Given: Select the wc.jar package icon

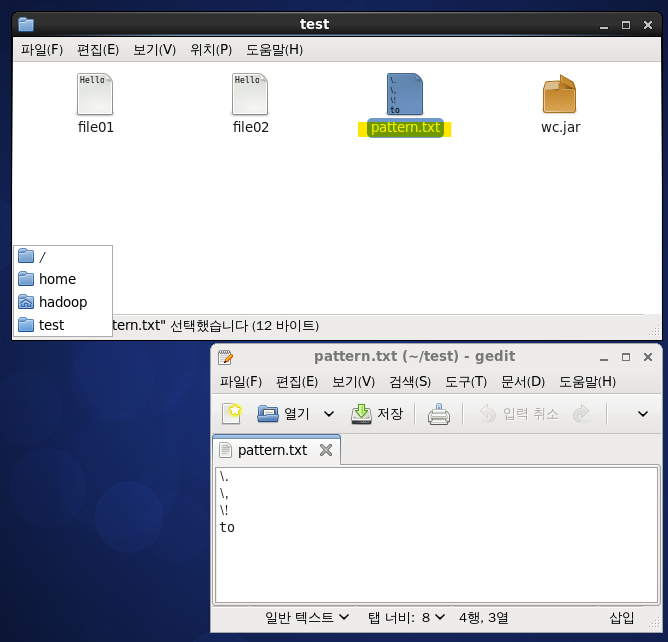Looking at the screenshot, I should [559, 94].
